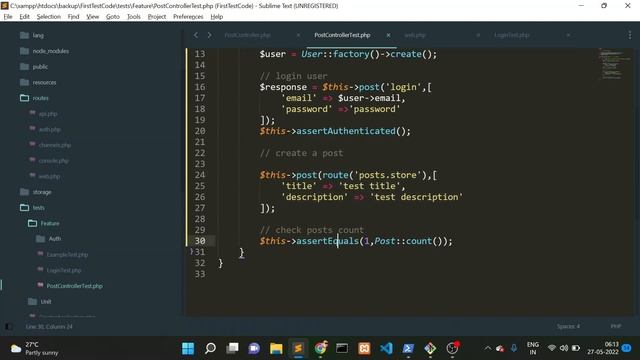Switch to the LoginTest.php tab
The height and width of the screenshot is (360, 640).
point(511,35)
